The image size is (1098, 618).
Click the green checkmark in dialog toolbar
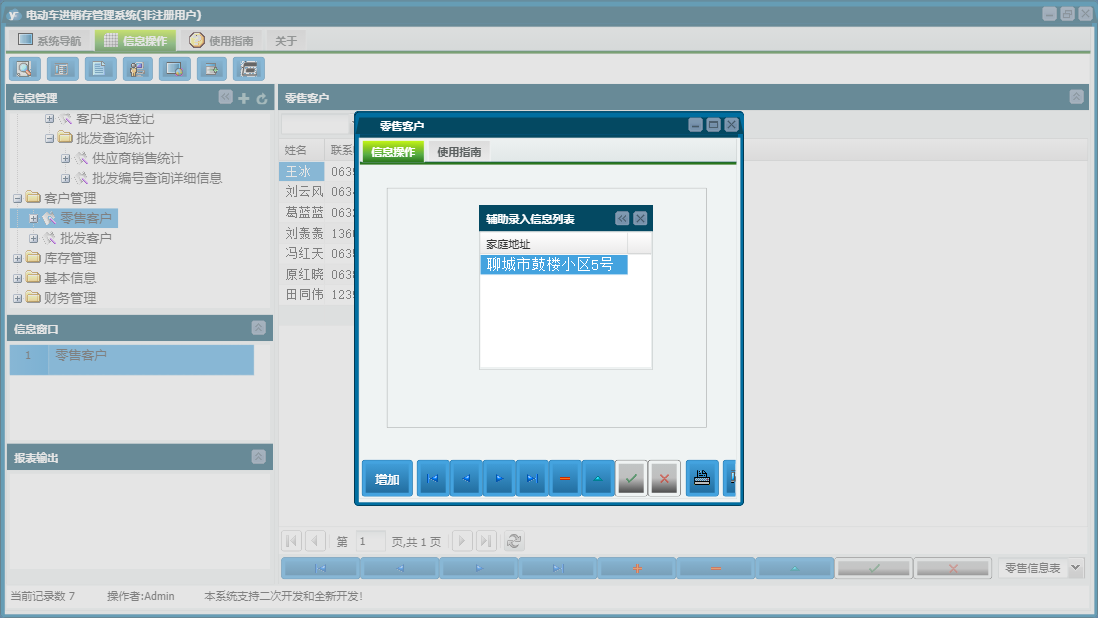(631, 479)
